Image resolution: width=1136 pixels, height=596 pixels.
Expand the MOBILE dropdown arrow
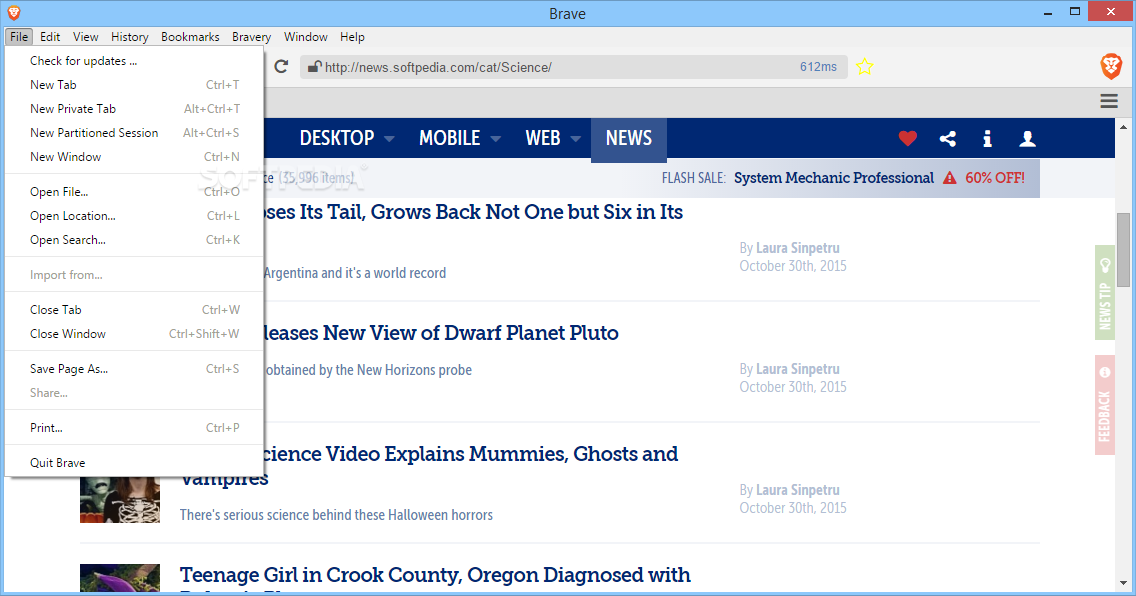pos(496,138)
